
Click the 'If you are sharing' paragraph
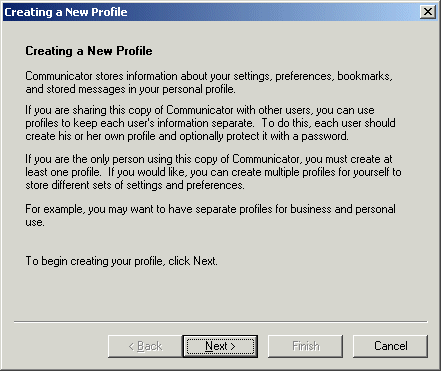210,123
